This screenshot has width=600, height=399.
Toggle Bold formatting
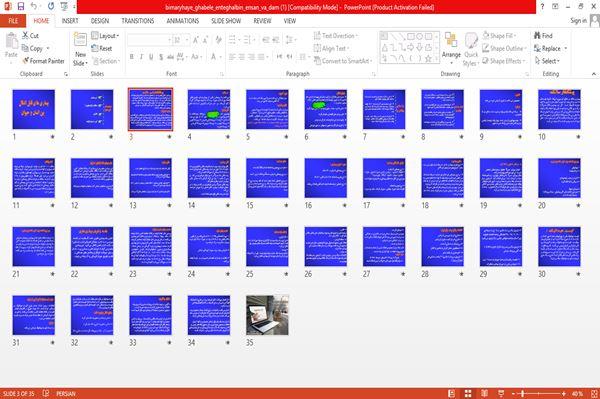132,57
